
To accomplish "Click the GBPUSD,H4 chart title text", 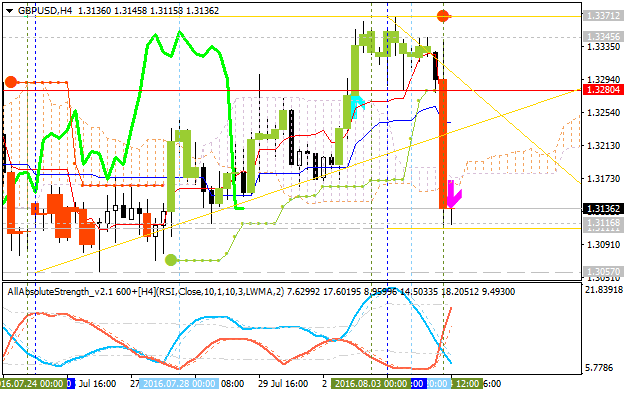I will click(x=45, y=11).
